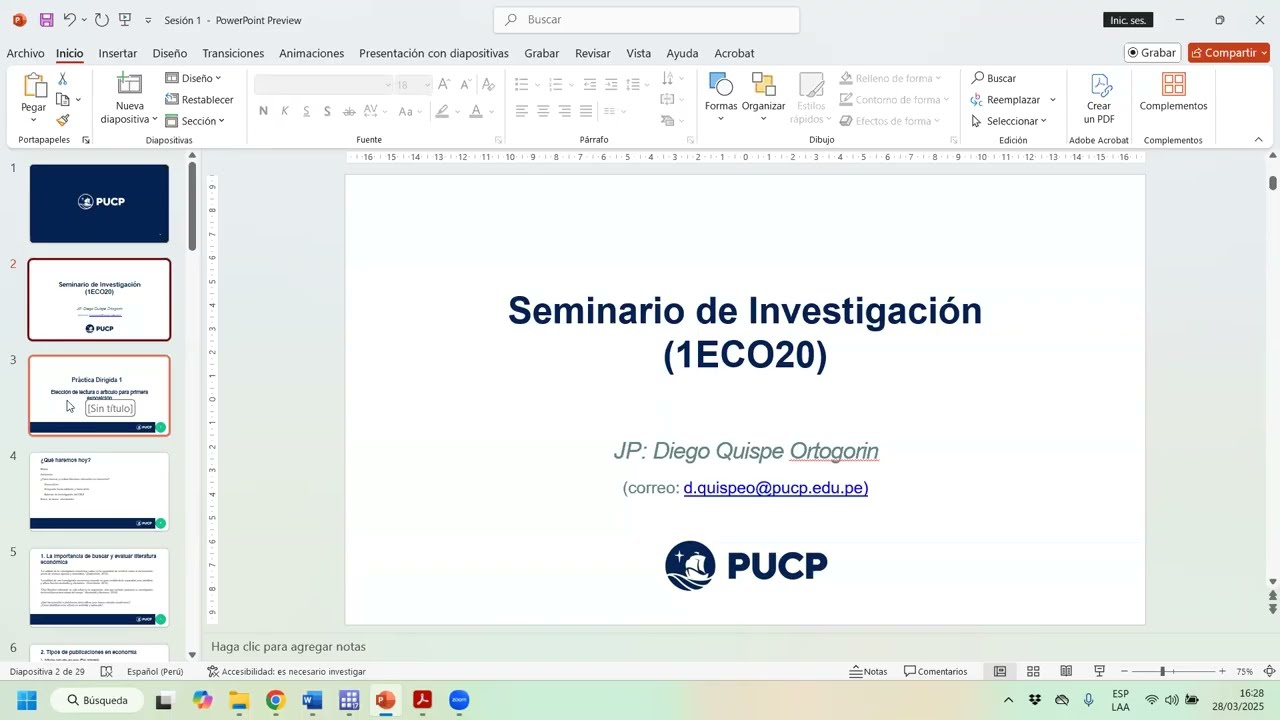This screenshot has height=720, width=1280.
Task: Click the Save icon in the title bar
Action: pyautogui.click(x=46, y=20)
